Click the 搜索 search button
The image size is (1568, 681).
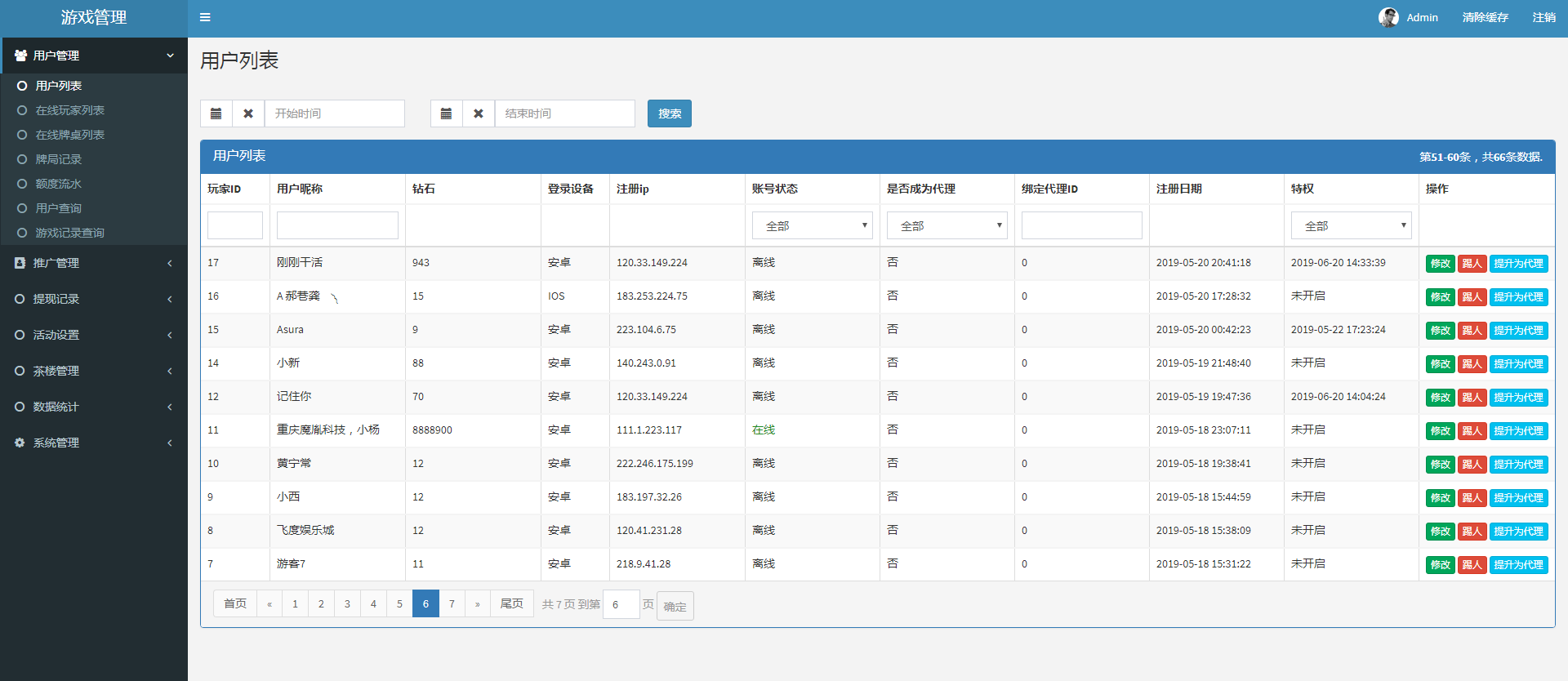669,113
